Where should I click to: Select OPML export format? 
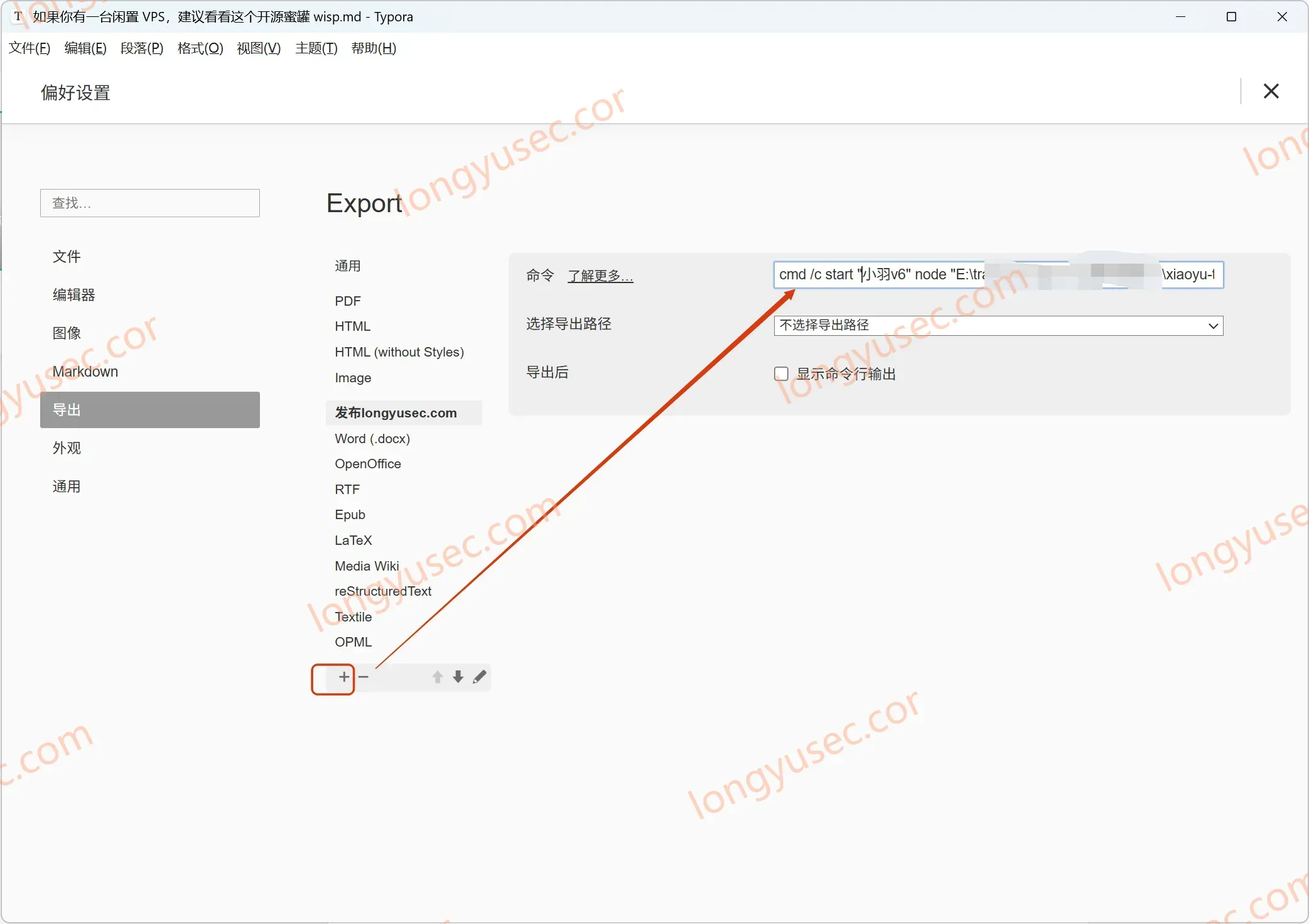pos(353,642)
